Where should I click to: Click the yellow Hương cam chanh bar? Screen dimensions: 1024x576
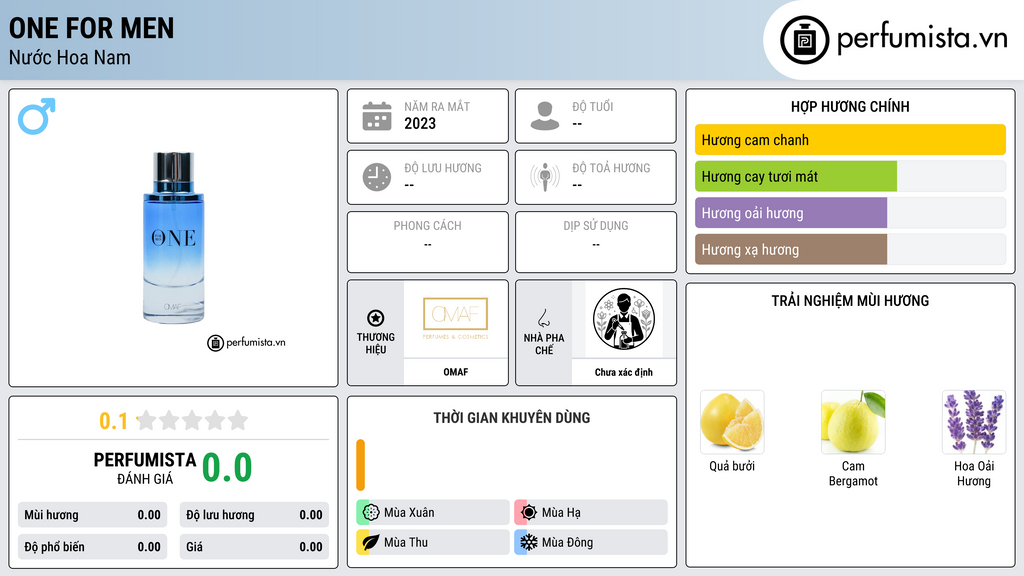pos(850,140)
